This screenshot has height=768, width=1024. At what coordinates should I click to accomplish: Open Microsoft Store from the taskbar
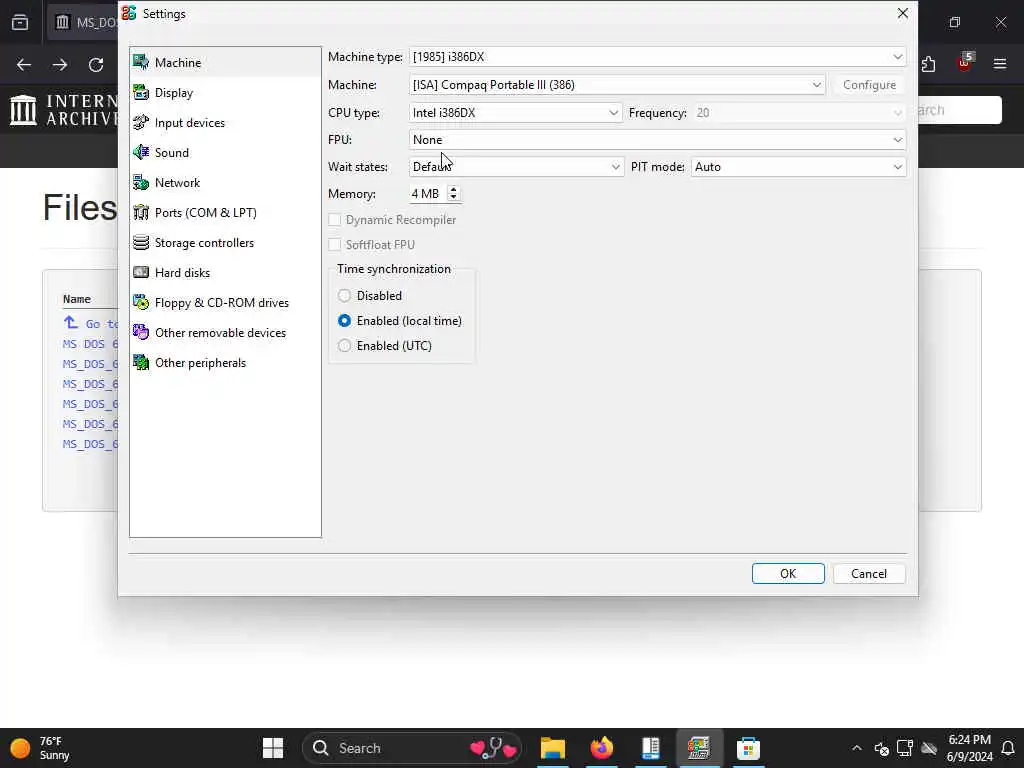748,748
